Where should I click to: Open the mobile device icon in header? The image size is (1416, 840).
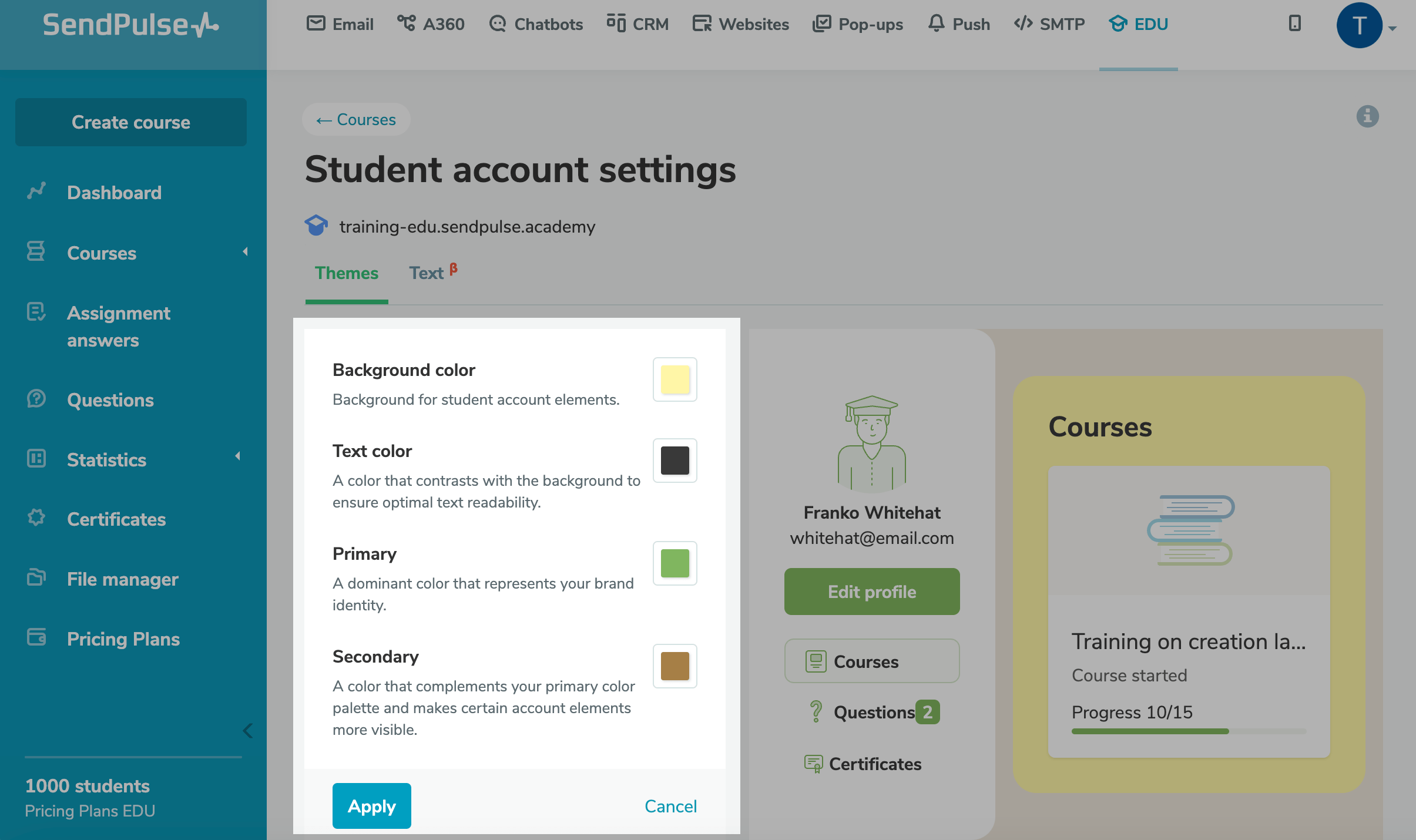pos(1294,23)
